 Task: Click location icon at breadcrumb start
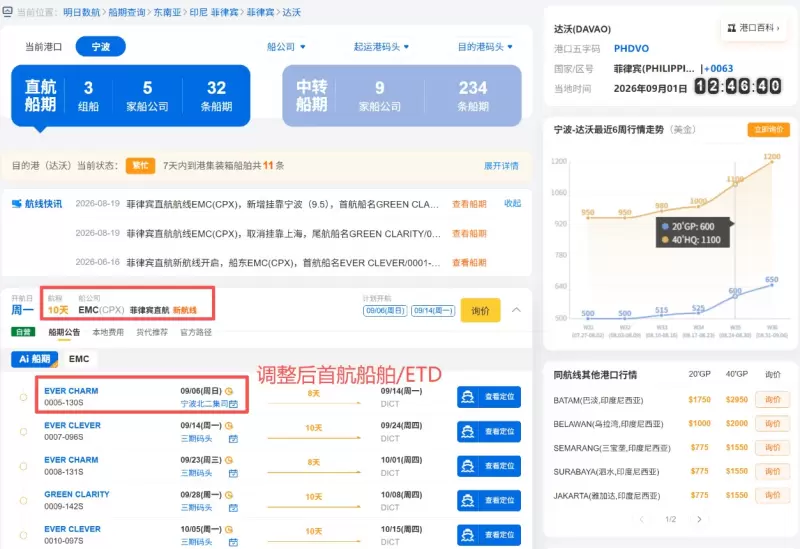pos(8,11)
